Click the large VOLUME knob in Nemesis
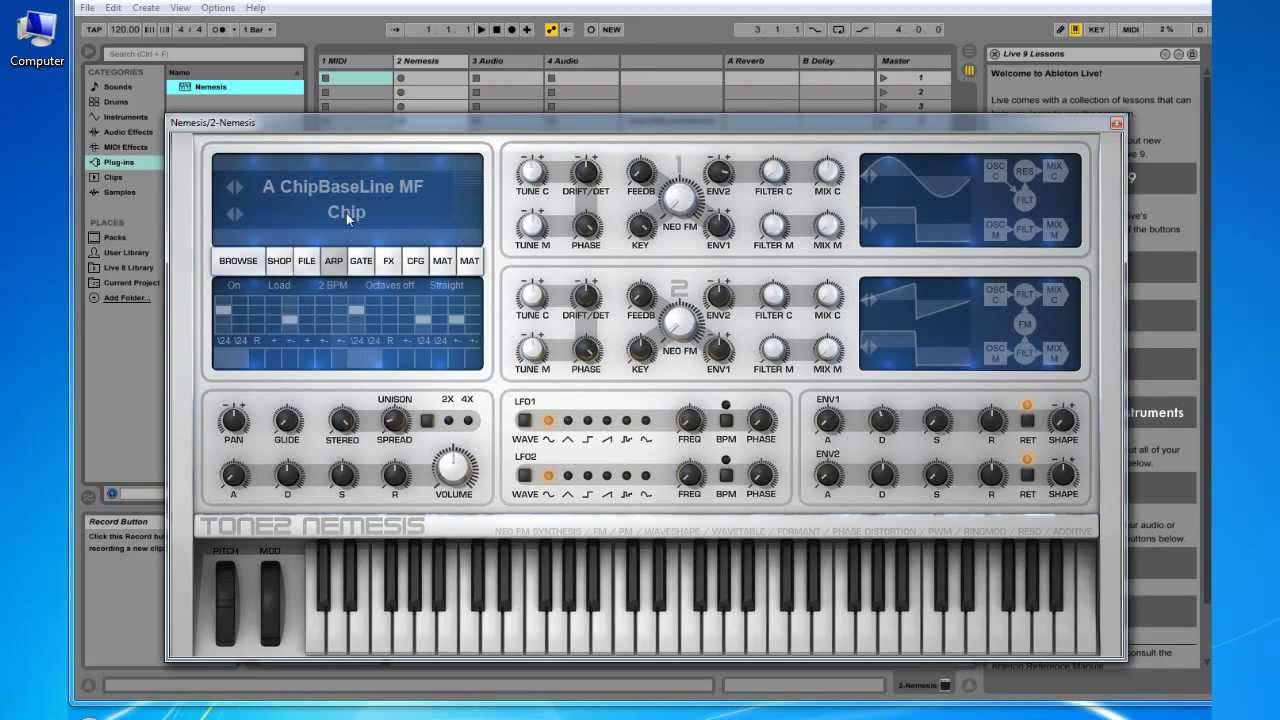Viewport: 1280px width, 720px height. (454, 466)
